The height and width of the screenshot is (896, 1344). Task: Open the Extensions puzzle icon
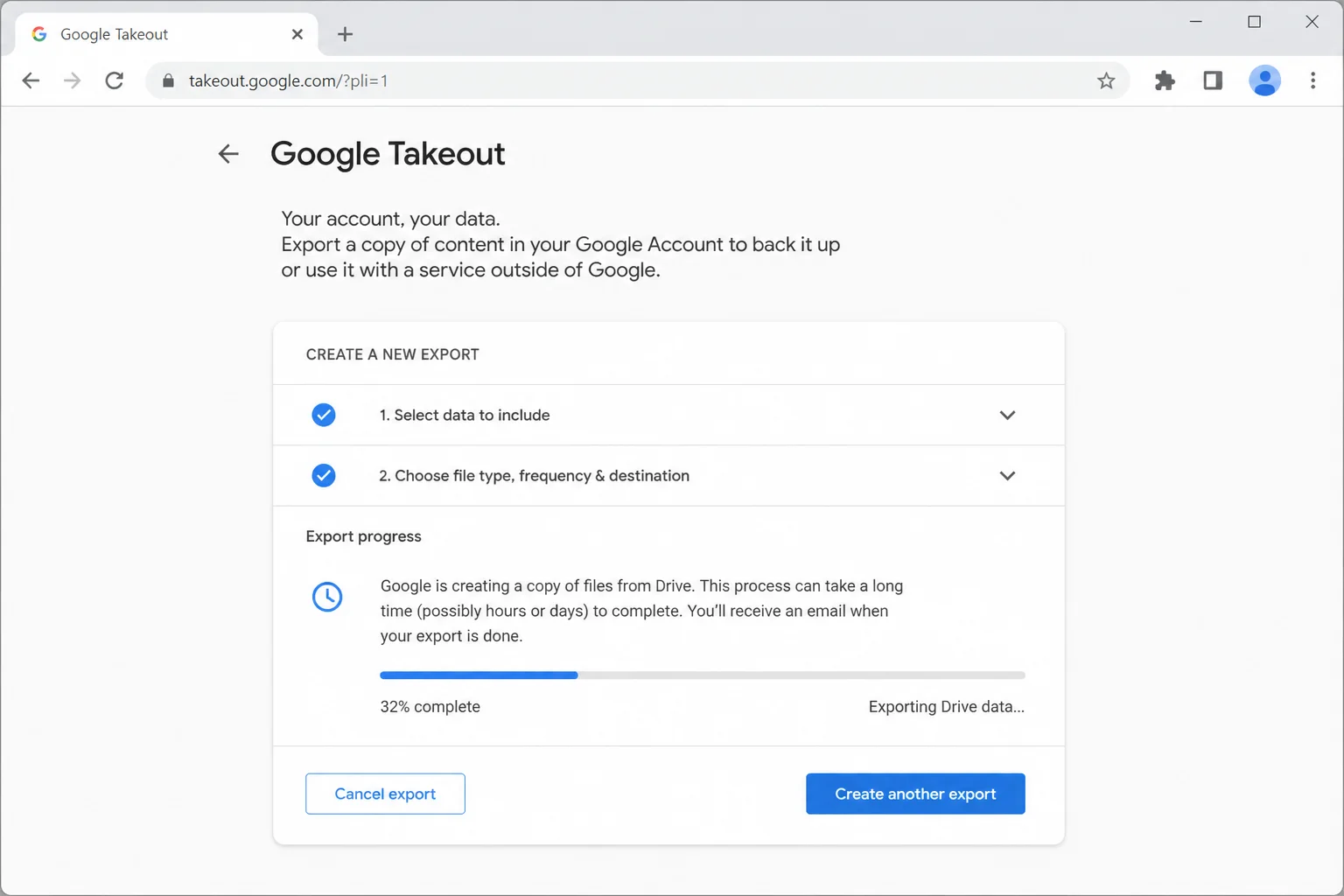[x=1165, y=80]
